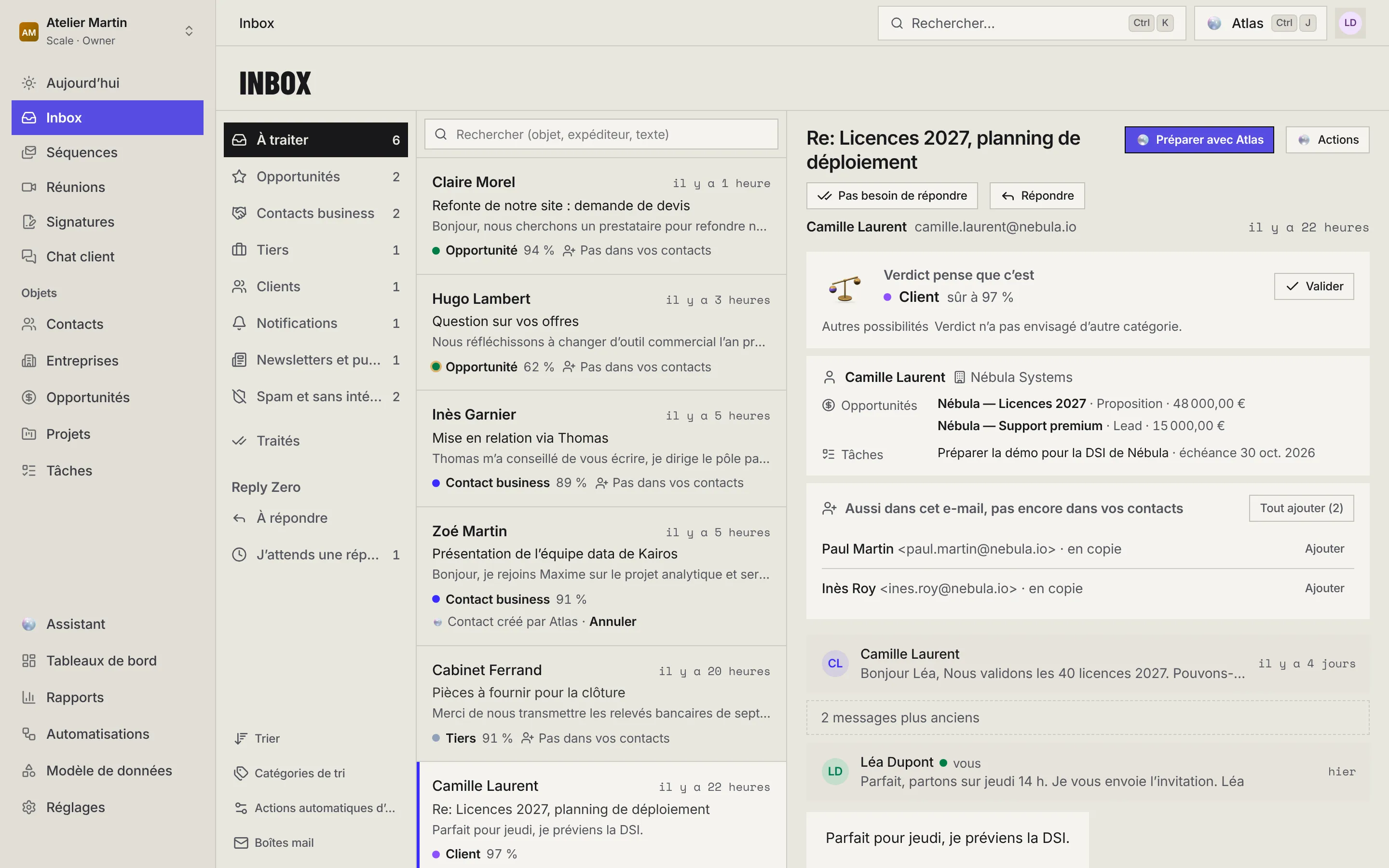Click the inbox search by objet field
The width and height of the screenshot is (1389, 868).
tap(601, 135)
